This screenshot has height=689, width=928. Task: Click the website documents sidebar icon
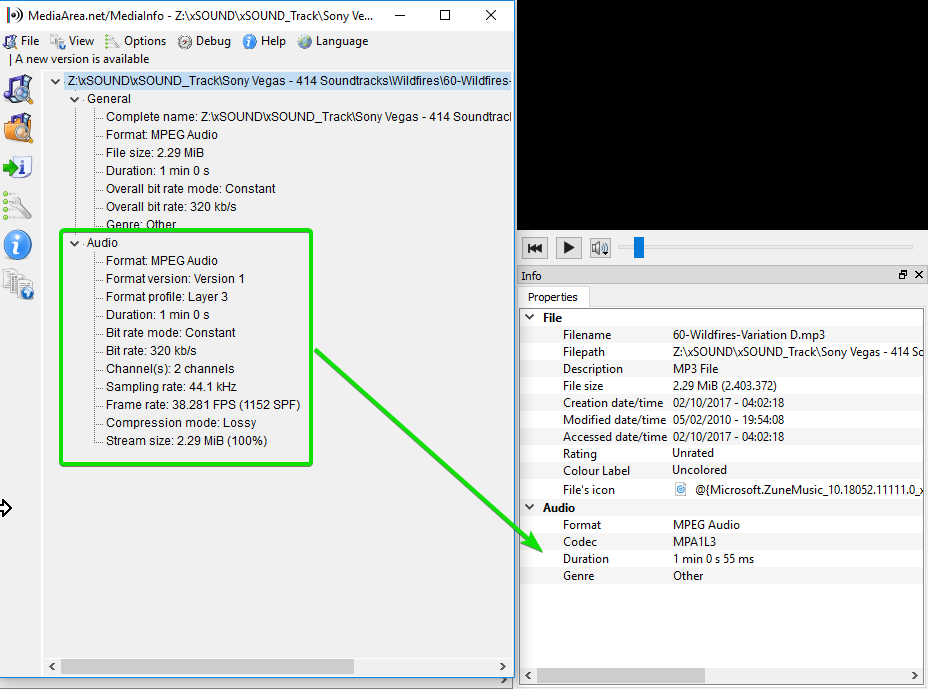18,284
